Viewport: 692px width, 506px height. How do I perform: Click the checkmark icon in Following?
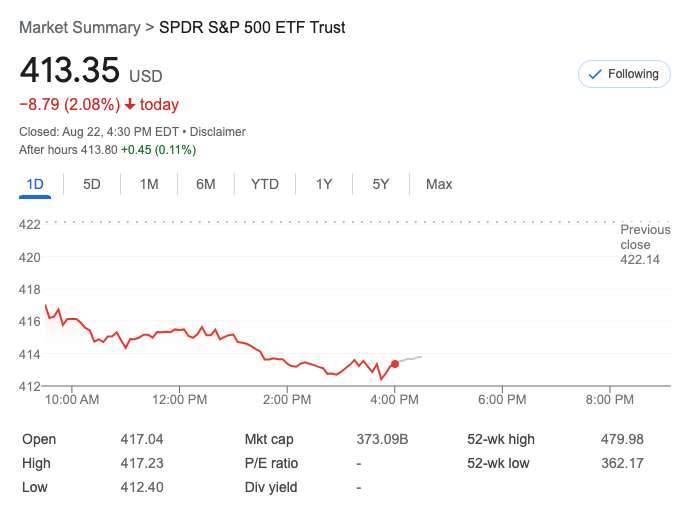pyautogui.click(x=596, y=74)
